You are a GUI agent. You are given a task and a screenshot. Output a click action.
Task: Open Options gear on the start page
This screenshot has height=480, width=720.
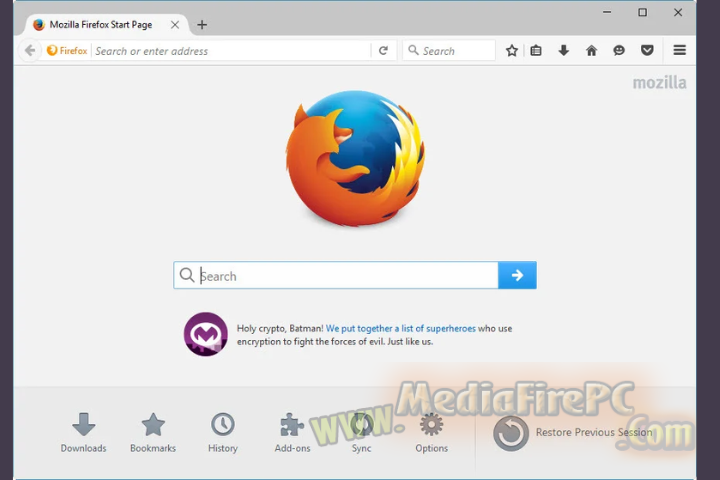431,433
